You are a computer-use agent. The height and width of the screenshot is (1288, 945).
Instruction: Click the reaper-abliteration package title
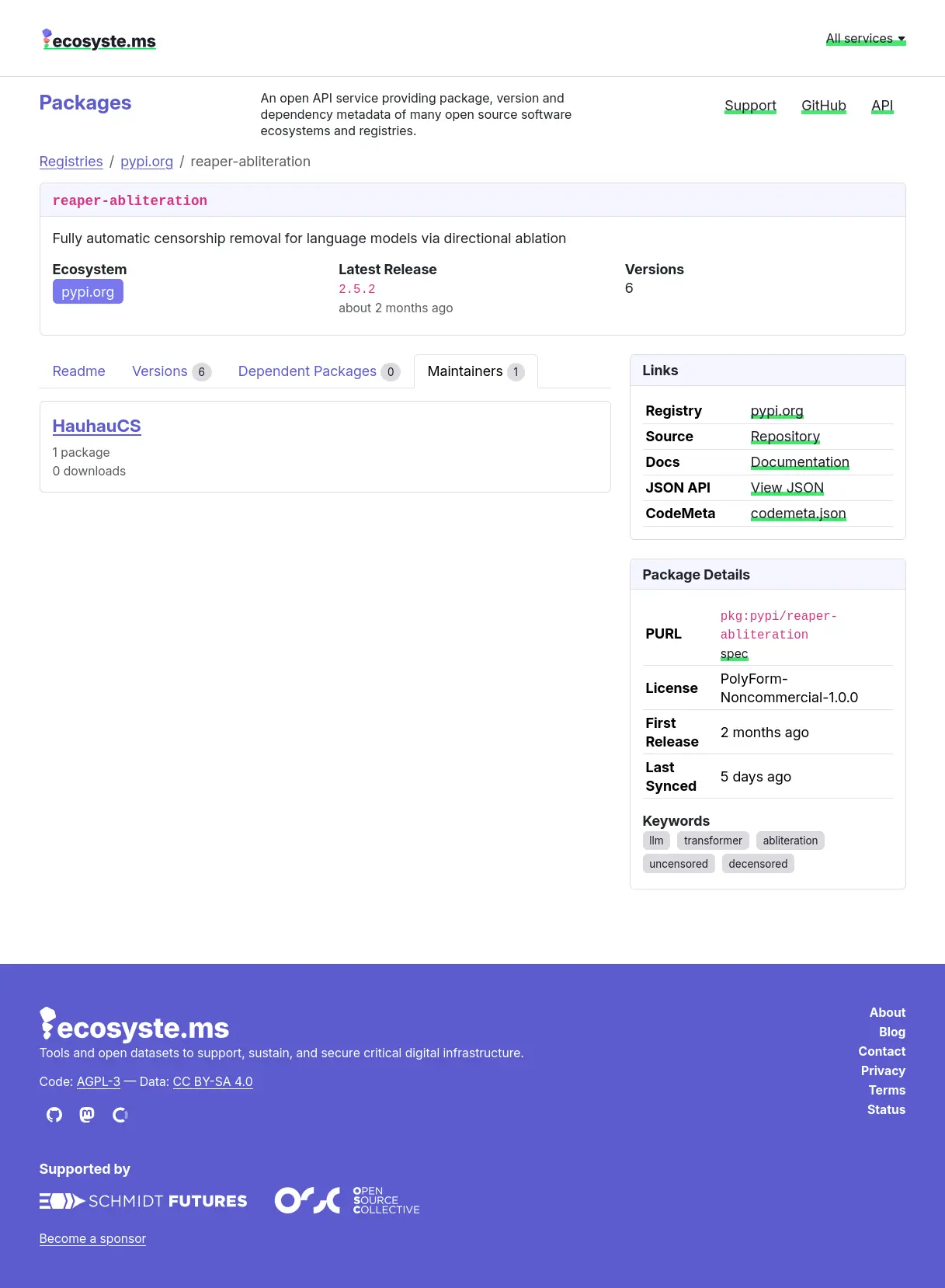tap(130, 200)
